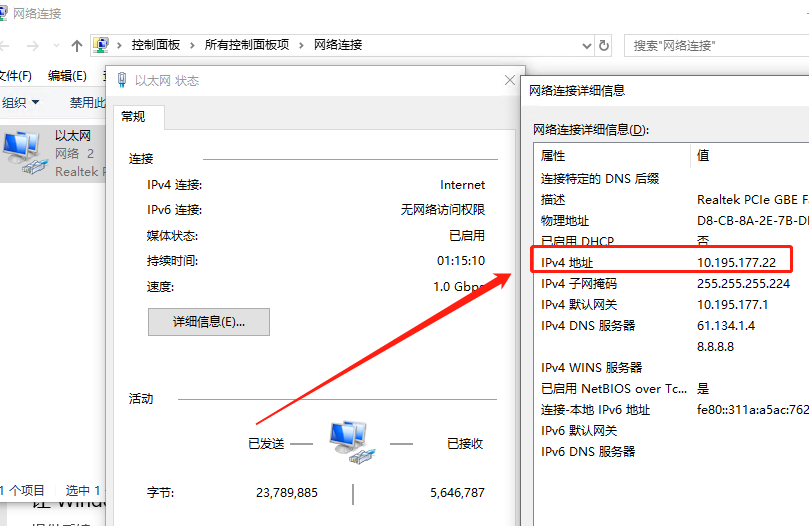The height and width of the screenshot is (526, 809).
Task: Open 所有控制面板项 breadcrumb
Action: click(x=247, y=45)
